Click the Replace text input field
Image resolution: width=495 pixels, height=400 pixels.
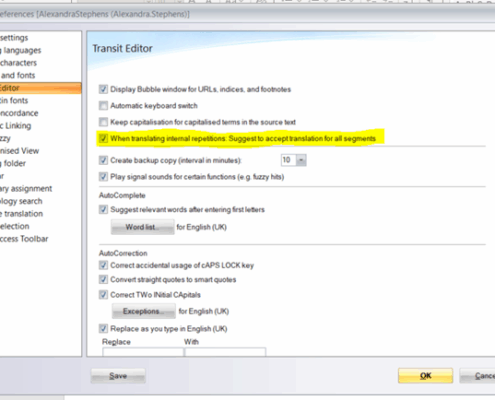tap(143, 352)
